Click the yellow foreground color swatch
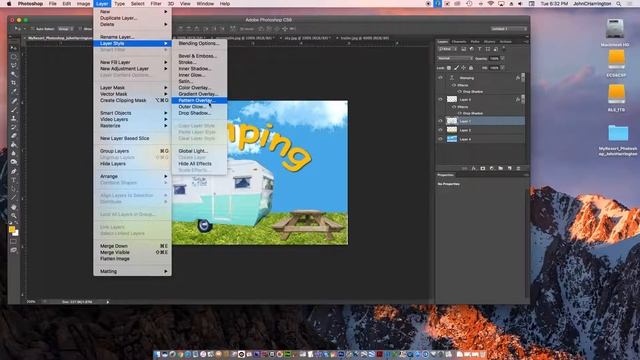Image resolution: width=640 pixels, height=360 pixels. [x=11, y=229]
